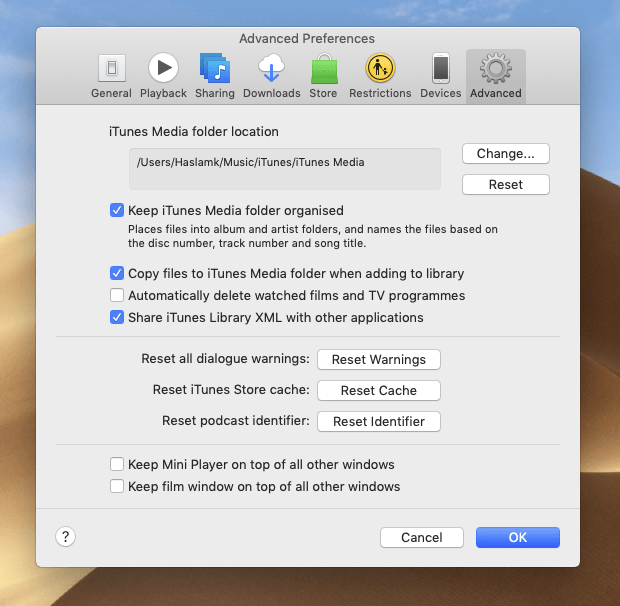Untick Keep iTunes Media folder organised

tap(117, 210)
